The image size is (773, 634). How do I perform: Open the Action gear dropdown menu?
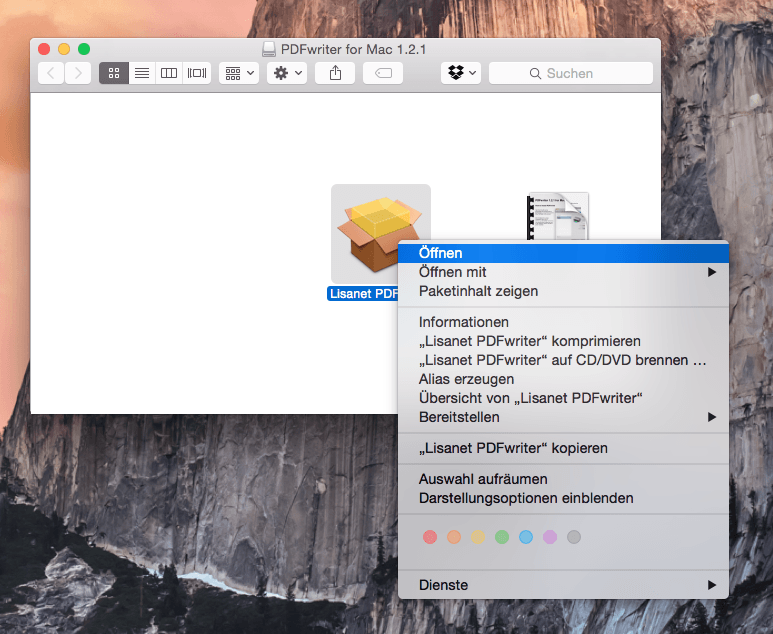point(287,73)
